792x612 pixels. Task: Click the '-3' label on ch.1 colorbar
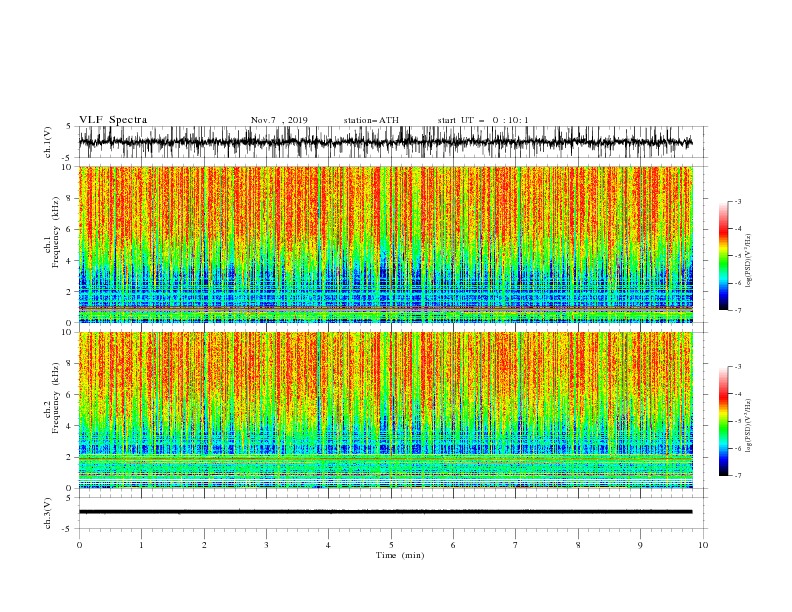737,201
